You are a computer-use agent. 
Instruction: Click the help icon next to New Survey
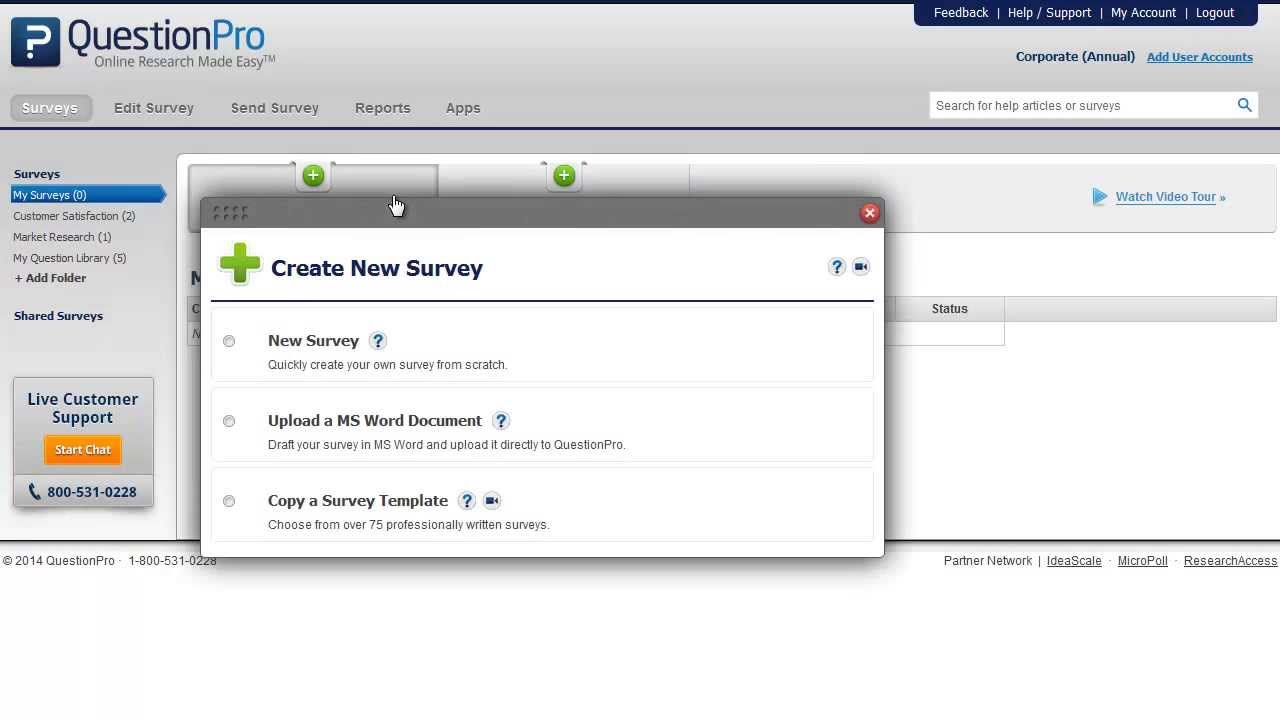(378, 341)
